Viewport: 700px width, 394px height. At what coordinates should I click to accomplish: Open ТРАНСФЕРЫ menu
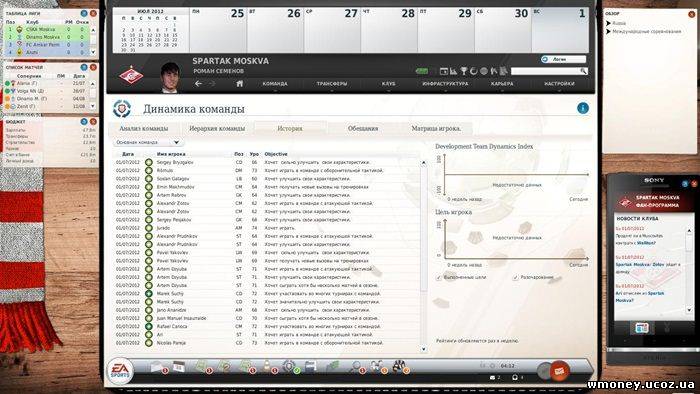[x=332, y=84]
